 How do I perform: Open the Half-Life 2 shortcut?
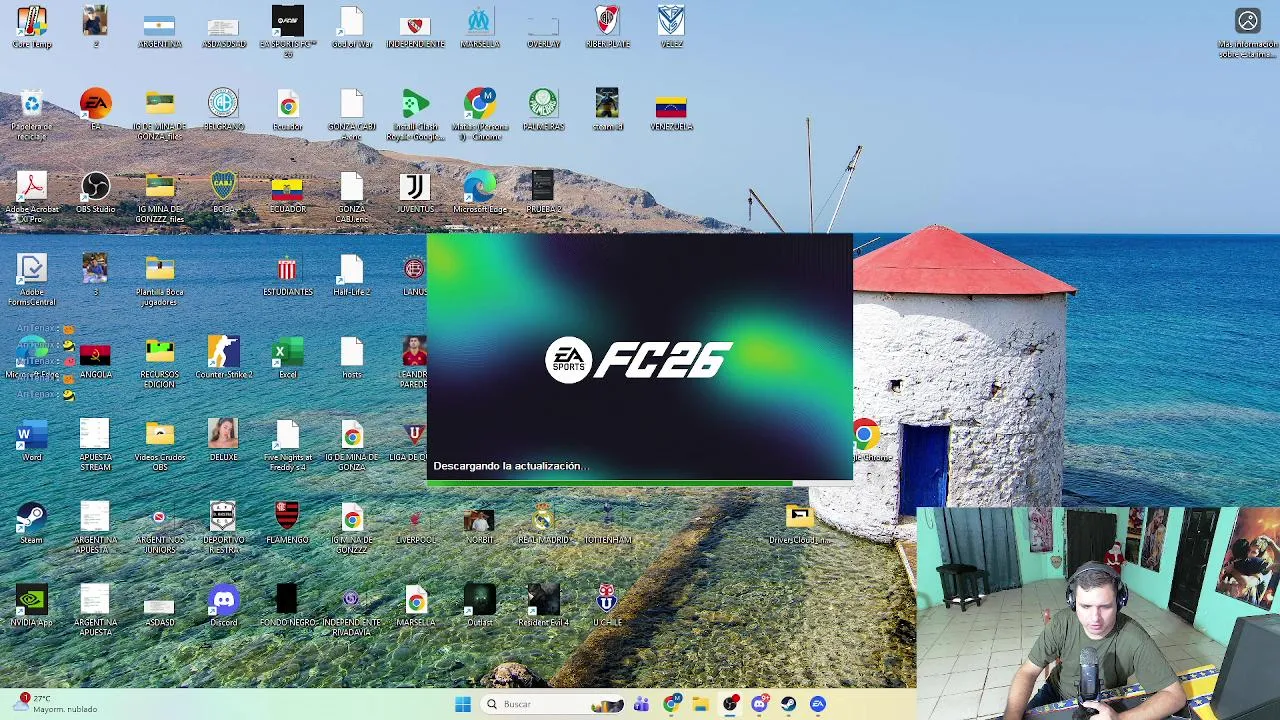(x=351, y=275)
